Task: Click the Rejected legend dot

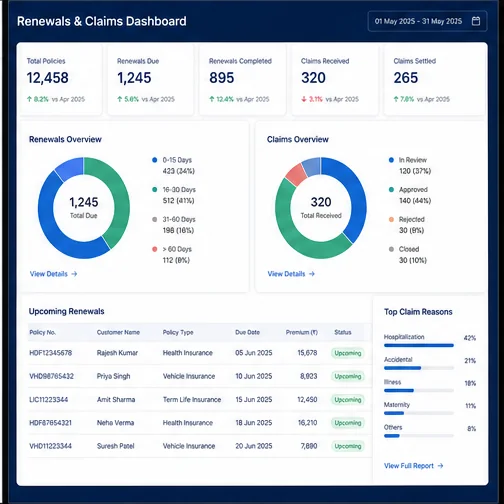Action: pos(391,219)
